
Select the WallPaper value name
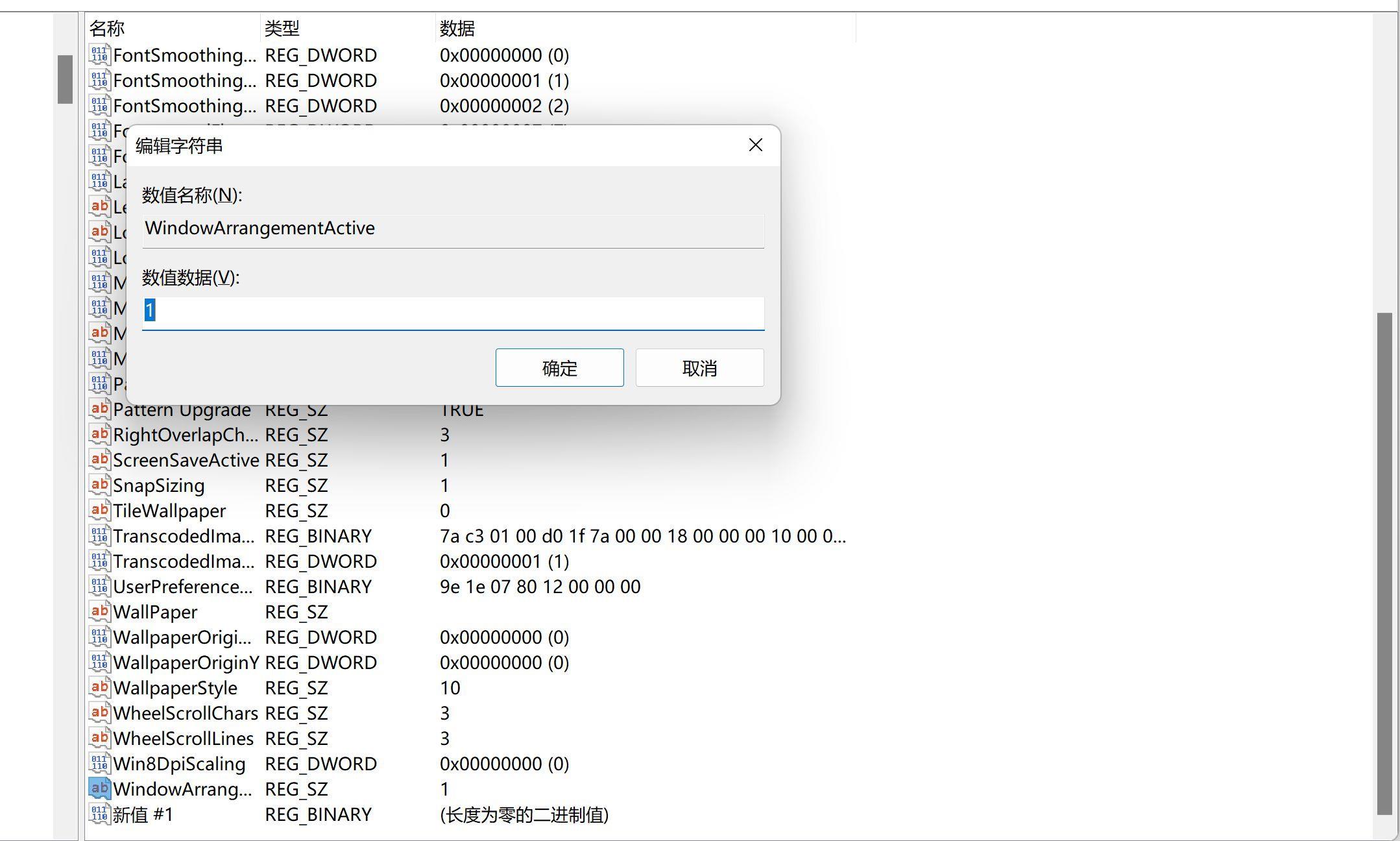click(x=155, y=612)
